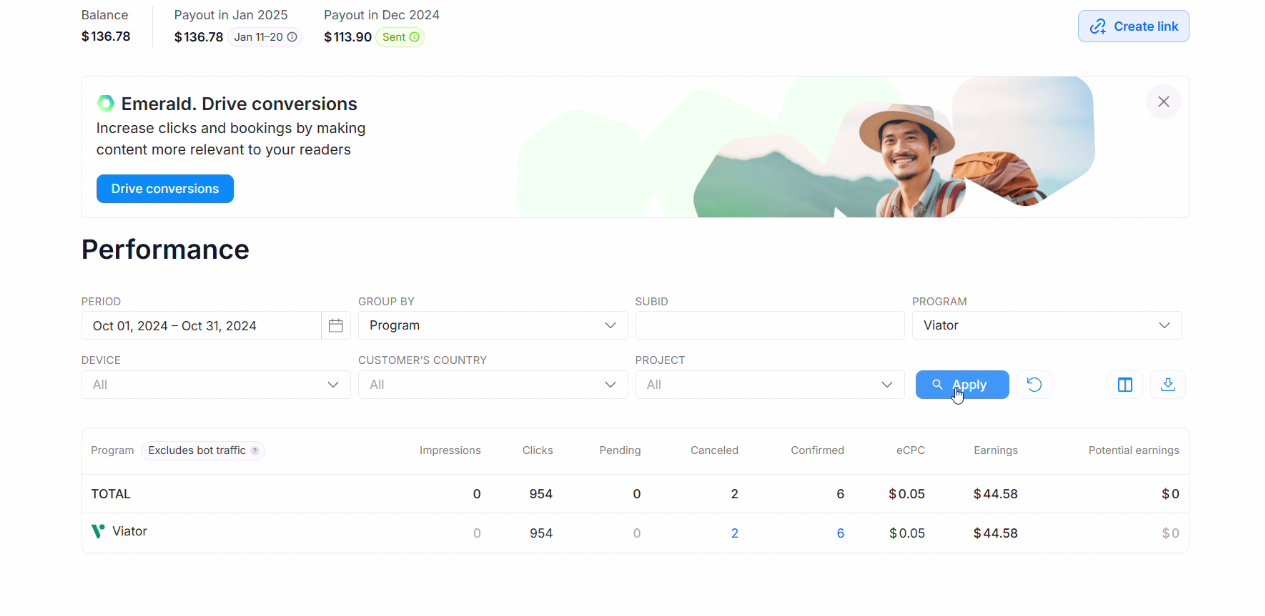Open the Customer's Country dropdown

[x=493, y=385]
